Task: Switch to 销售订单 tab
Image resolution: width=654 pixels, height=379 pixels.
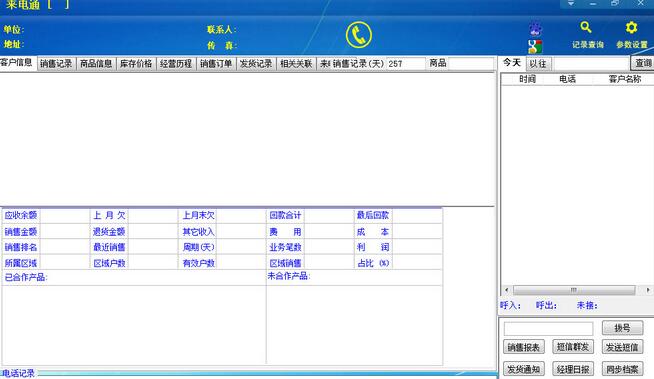Action: (216, 64)
